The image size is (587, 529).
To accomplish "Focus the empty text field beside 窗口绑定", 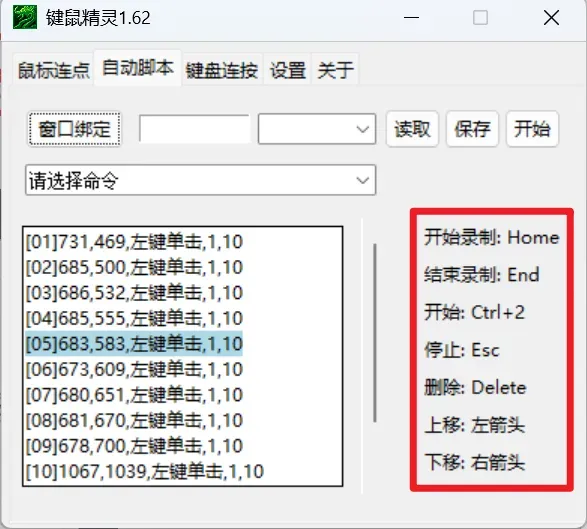I will [x=194, y=129].
